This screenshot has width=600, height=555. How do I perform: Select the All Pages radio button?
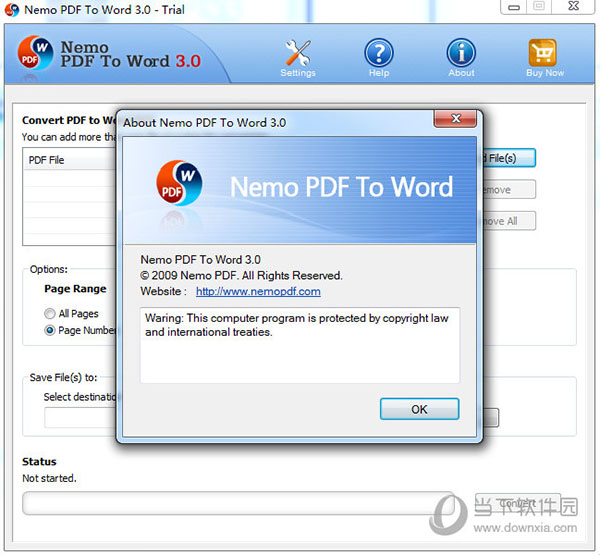pyautogui.click(x=49, y=314)
